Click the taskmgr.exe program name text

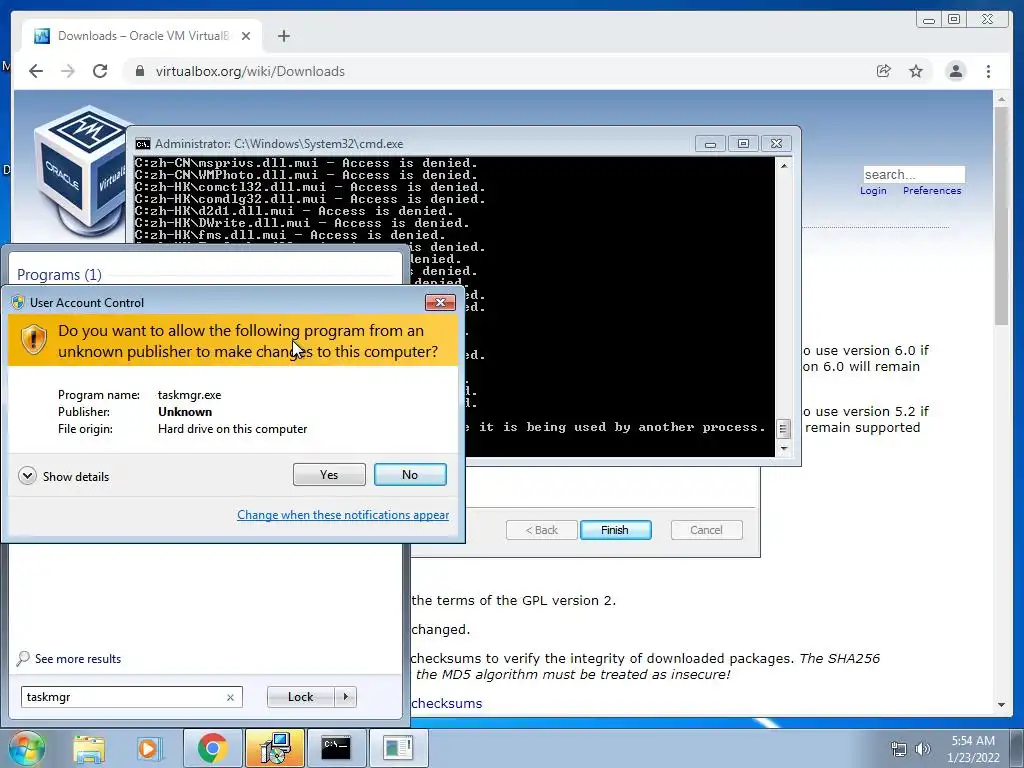(x=189, y=394)
